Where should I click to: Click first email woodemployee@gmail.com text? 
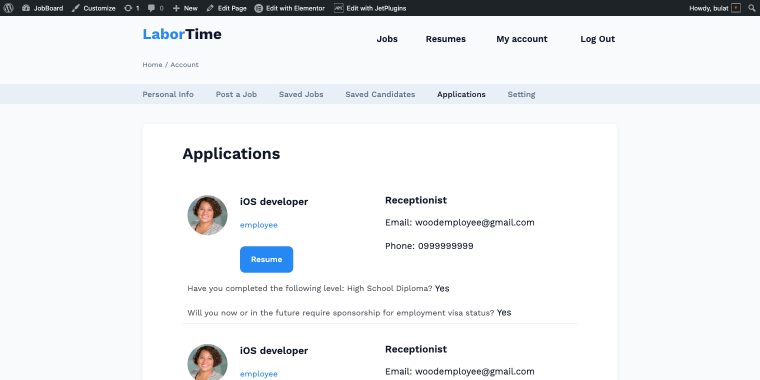point(459,222)
